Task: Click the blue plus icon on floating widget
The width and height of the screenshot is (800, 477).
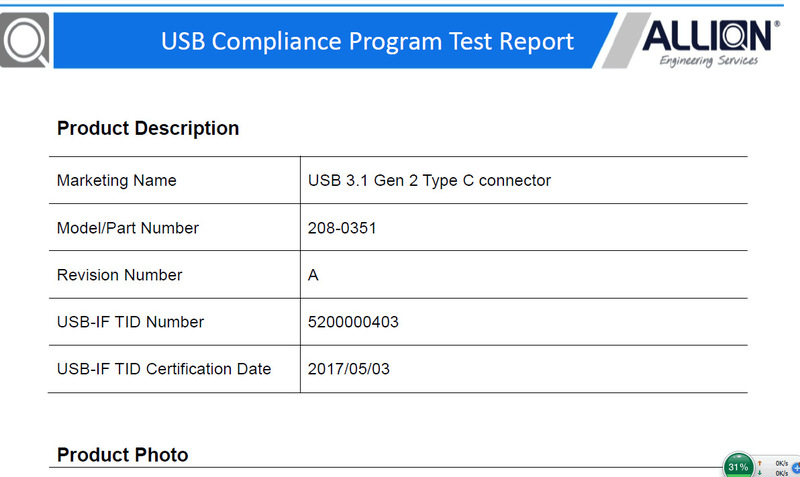Action: (796, 468)
